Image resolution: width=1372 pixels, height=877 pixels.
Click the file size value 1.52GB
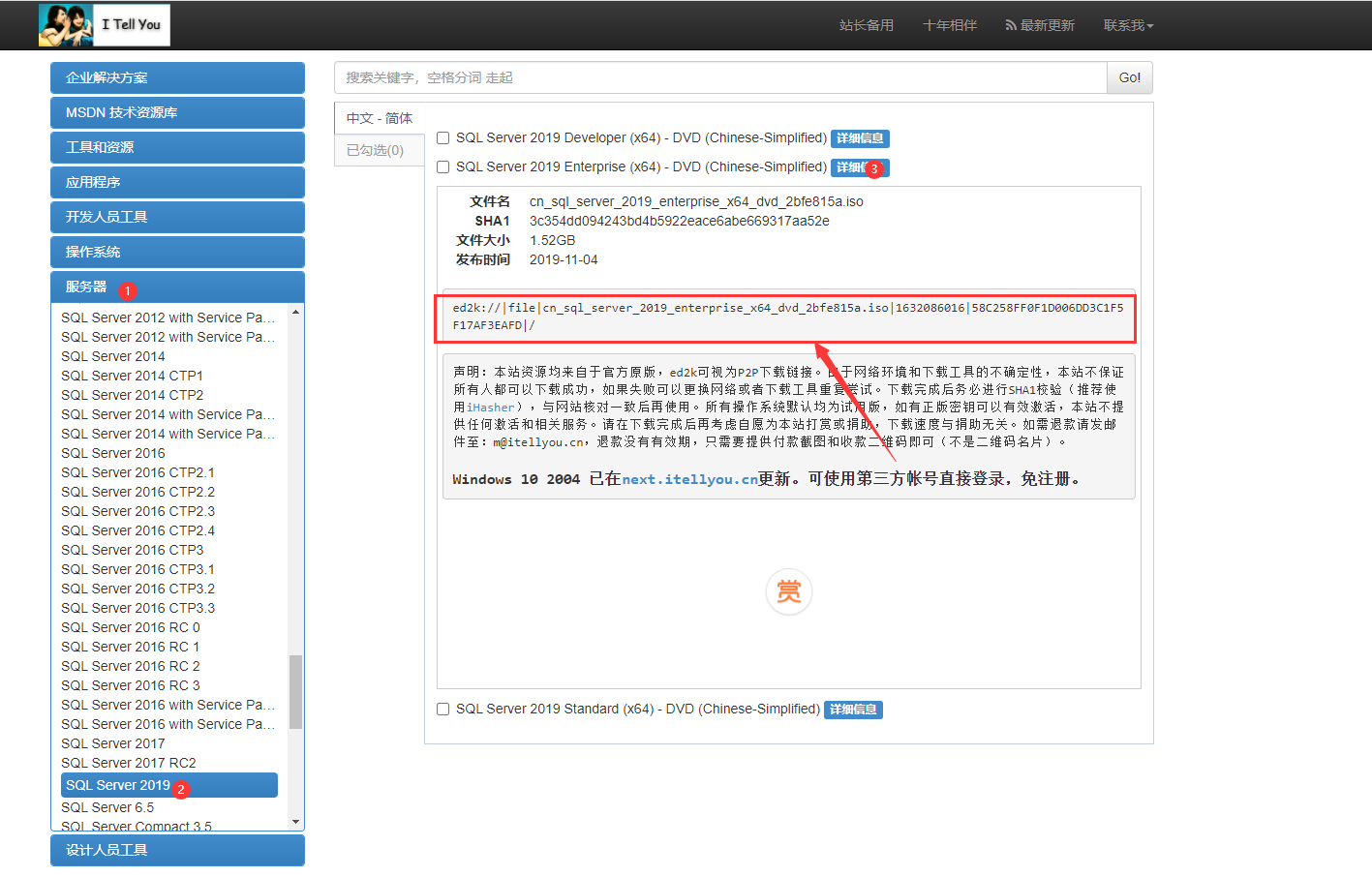552,240
